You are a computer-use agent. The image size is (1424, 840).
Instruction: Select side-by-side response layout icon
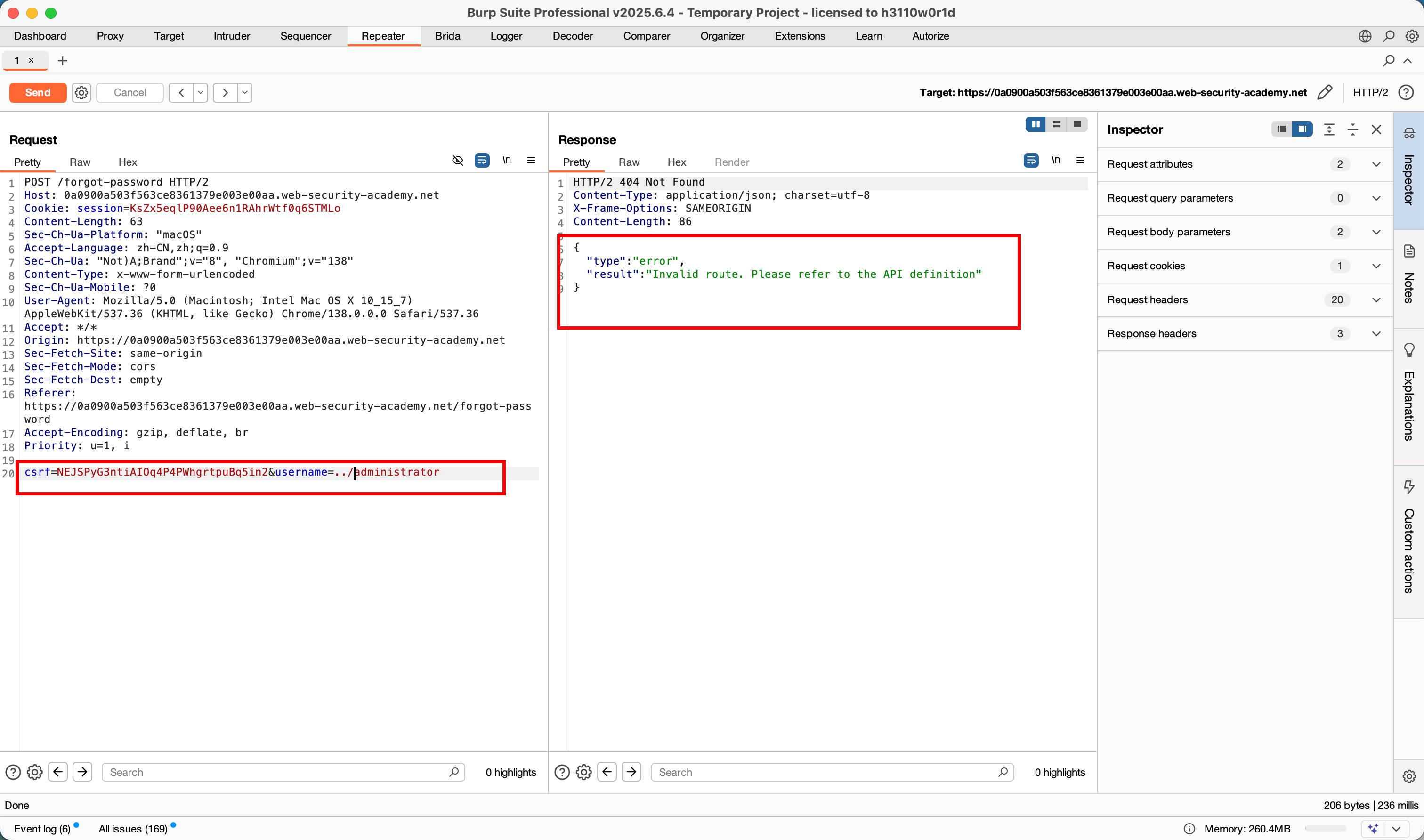click(1035, 124)
